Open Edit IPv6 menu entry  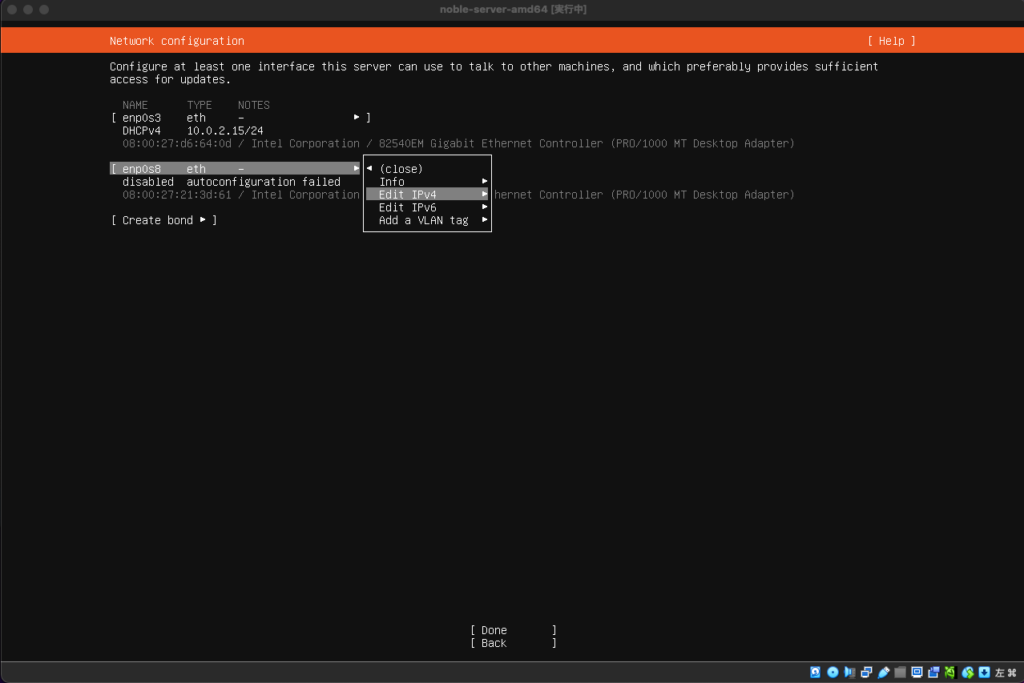coord(408,208)
